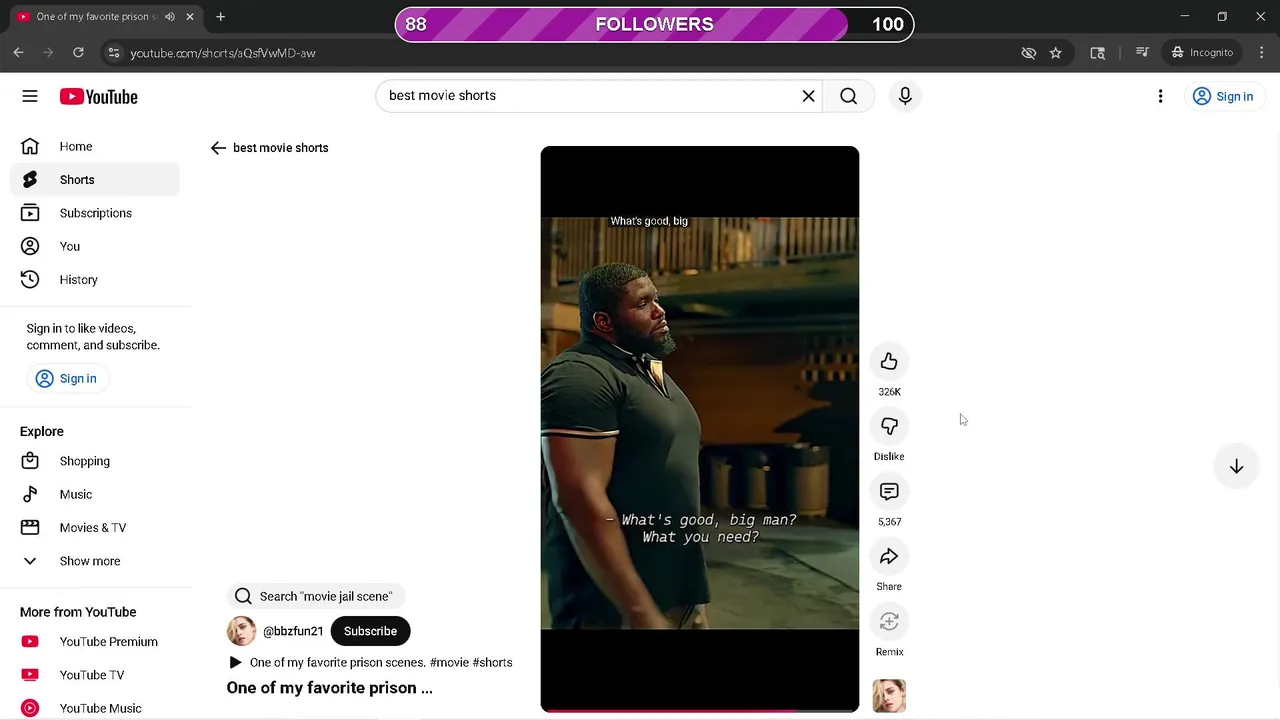
Task: Clear the search box with the X icon
Action: [x=808, y=96]
